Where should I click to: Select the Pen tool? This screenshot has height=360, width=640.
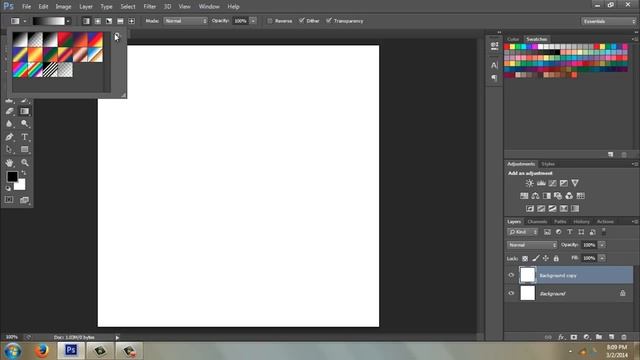(x=9, y=137)
